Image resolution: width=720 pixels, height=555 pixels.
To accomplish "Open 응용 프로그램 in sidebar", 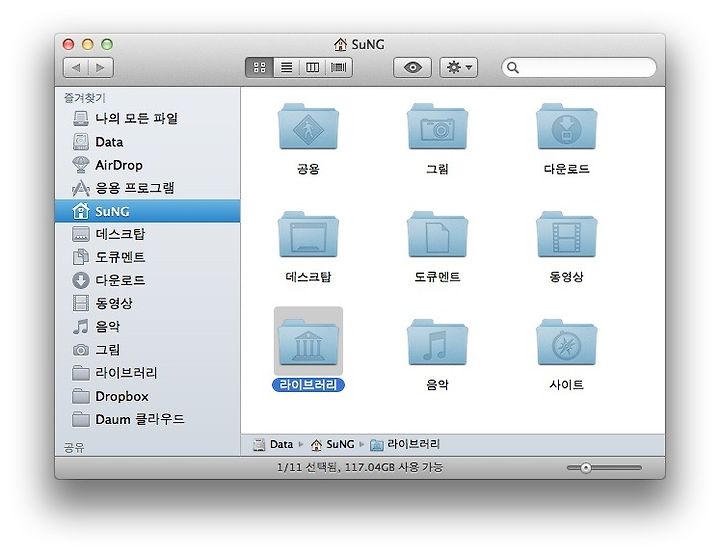I will pyautogui.click(x=147, y=188).
